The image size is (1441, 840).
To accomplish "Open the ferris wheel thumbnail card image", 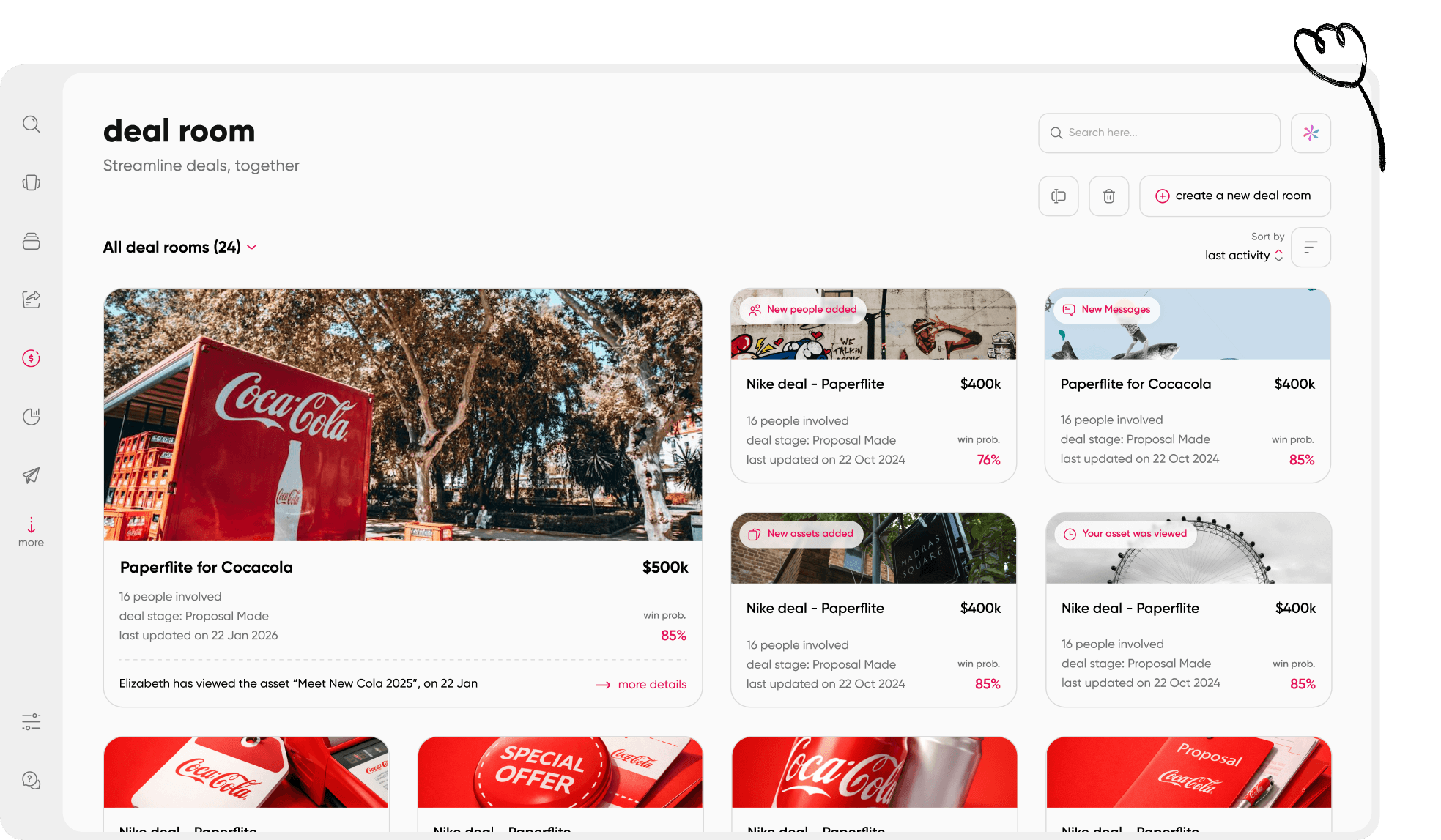I will (x=1189, y=549).
